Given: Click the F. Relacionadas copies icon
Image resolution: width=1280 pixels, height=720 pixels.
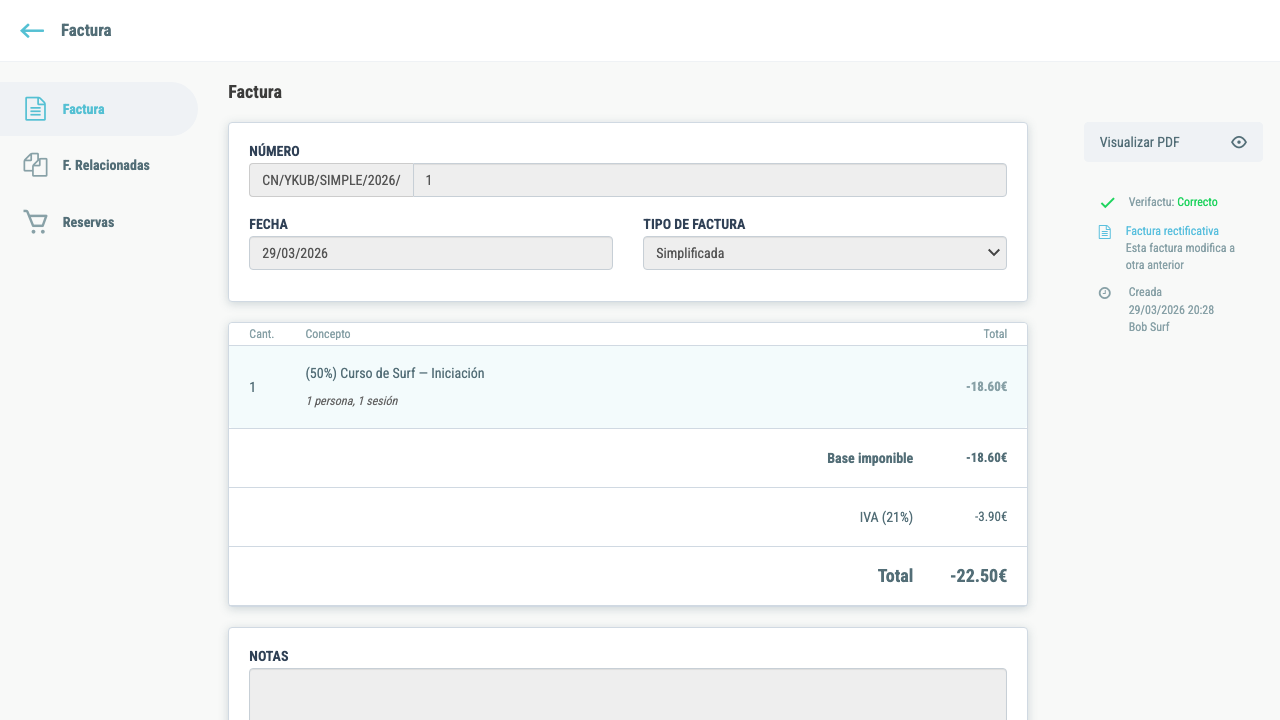Looking at the screenshot, I should tap(35, 165).
